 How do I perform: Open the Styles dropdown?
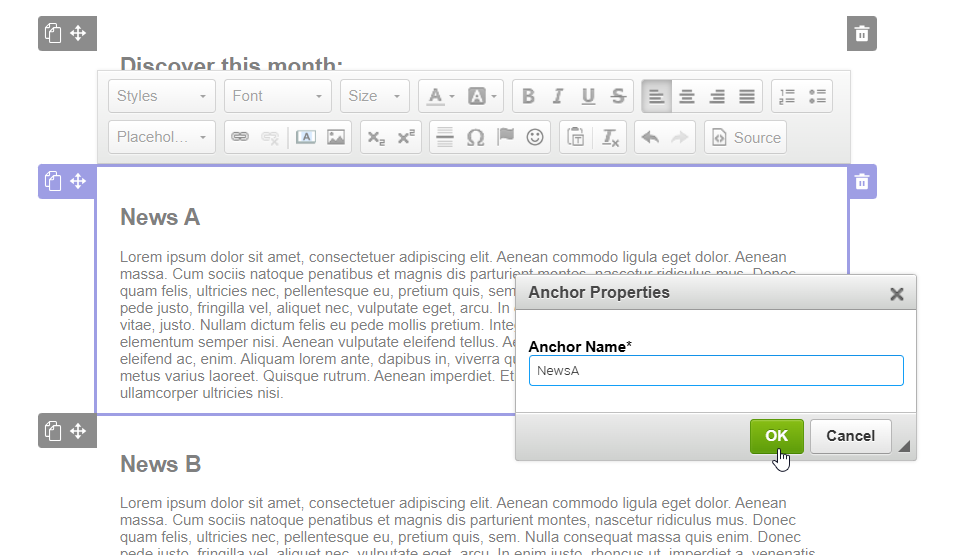click(162, 96)
